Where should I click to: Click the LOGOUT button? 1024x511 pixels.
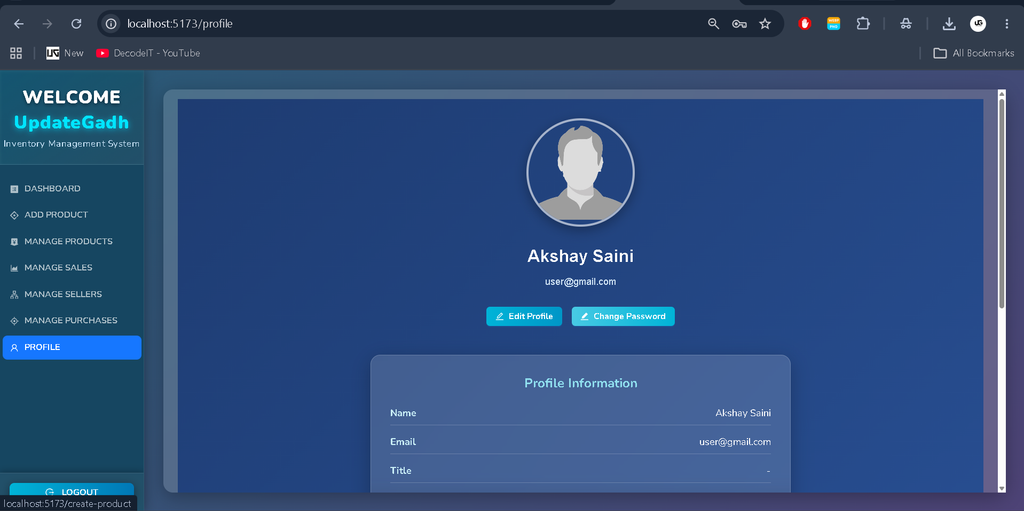click(72, 491)
